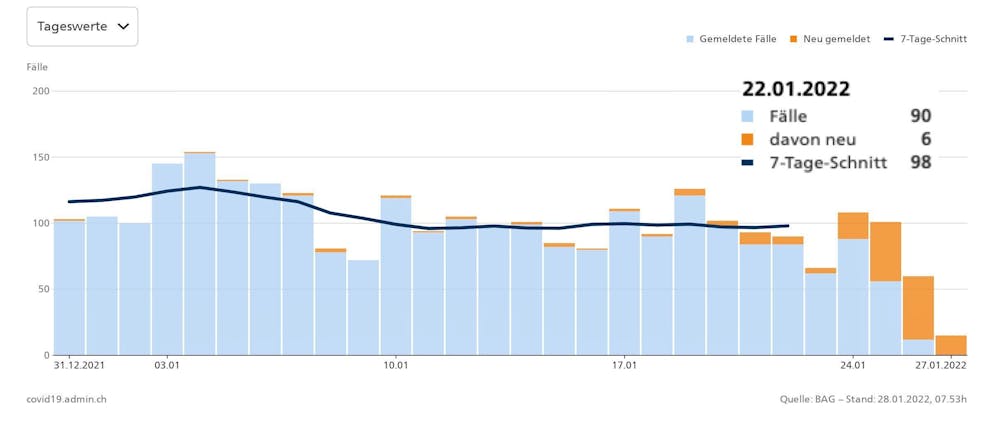Select the last orange bar for 27.01.2022
This screenshot has width=994, height=427.
click(x=951, y=345)
